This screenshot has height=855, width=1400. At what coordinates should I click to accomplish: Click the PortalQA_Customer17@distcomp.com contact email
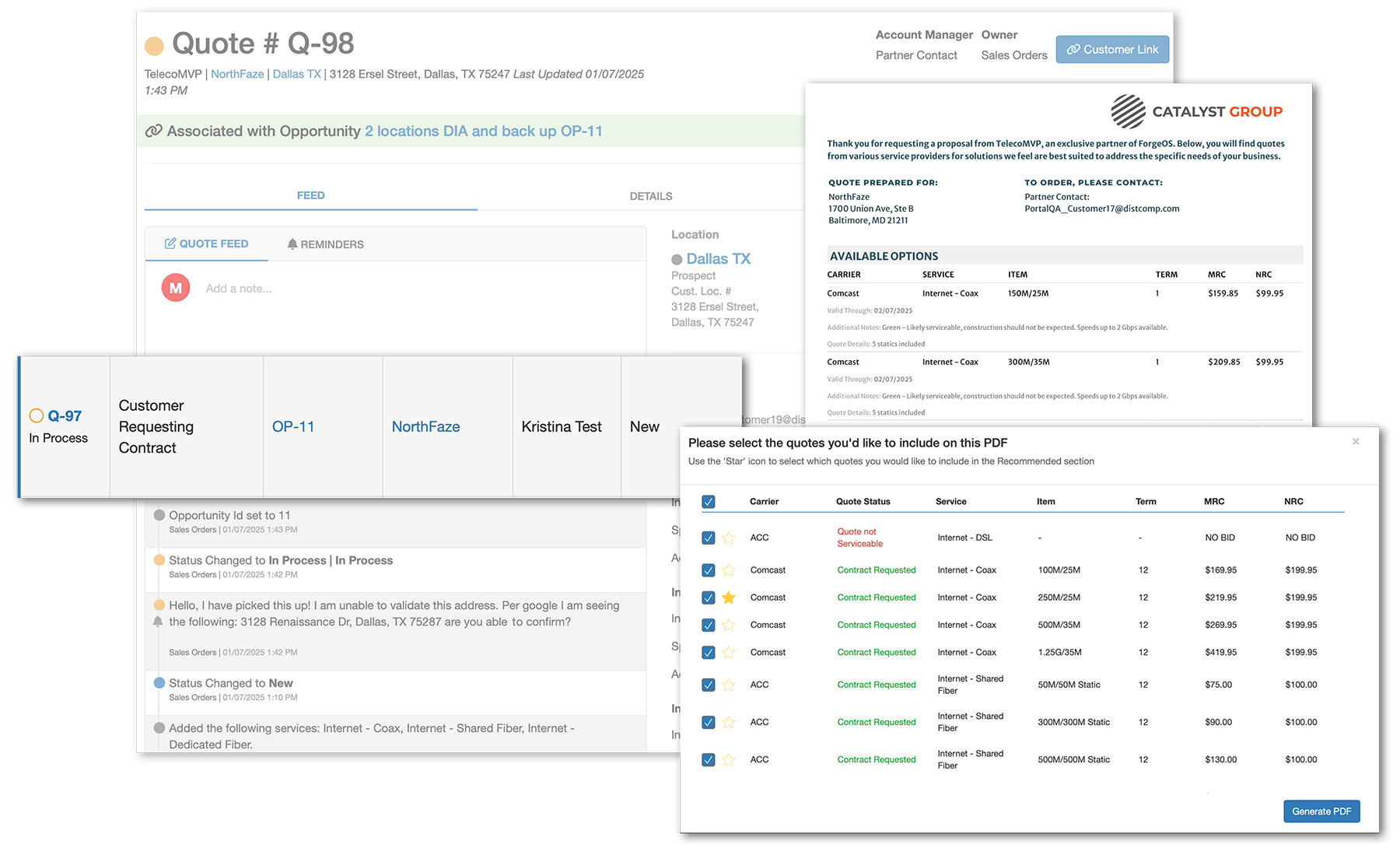pyautogui.click(x=1101, y=208)
